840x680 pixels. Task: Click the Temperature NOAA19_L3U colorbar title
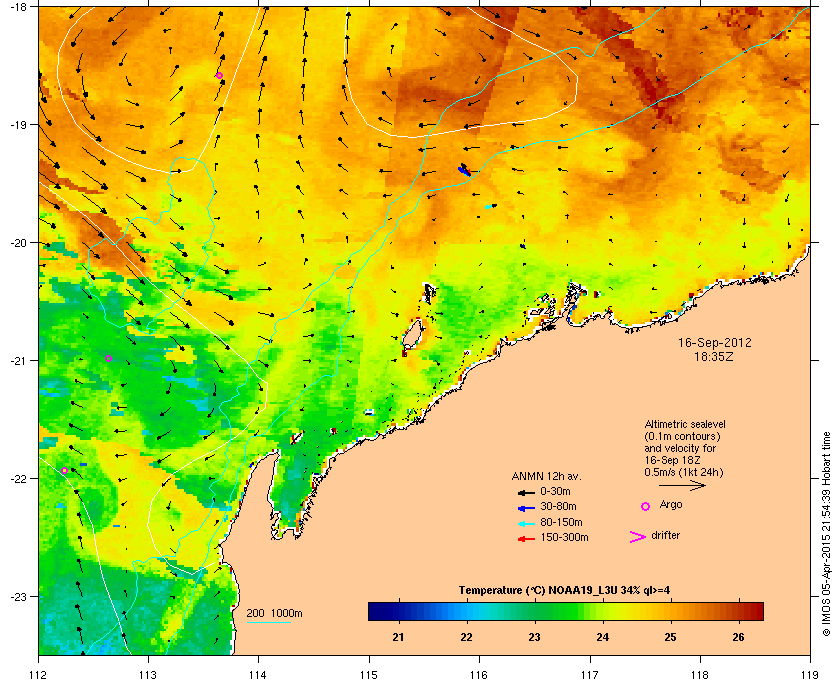564,590
